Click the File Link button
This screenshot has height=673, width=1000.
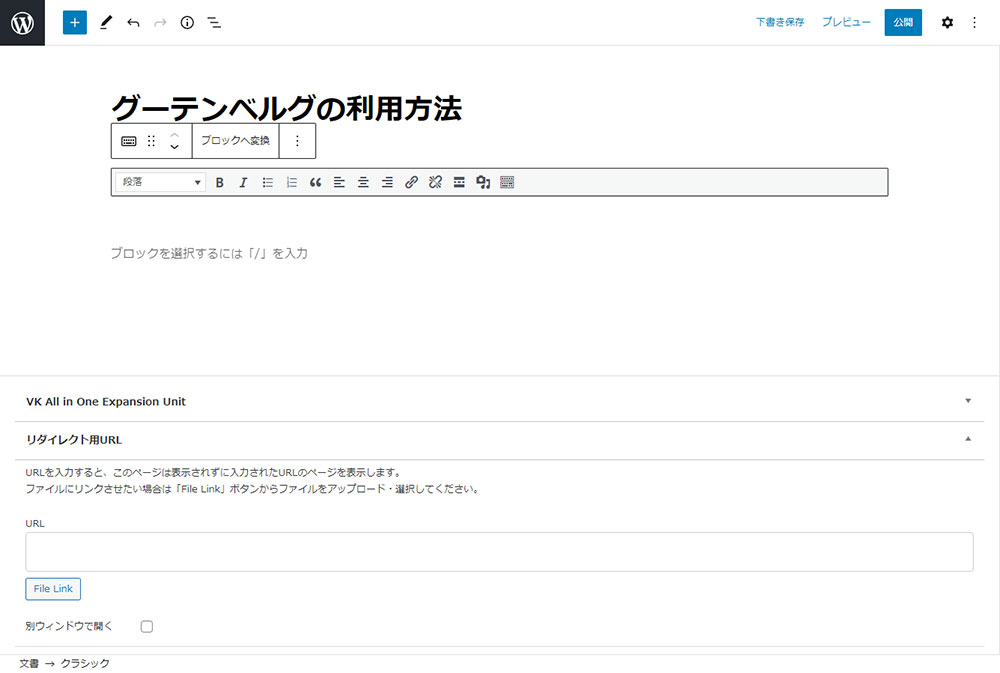(53, 589)
